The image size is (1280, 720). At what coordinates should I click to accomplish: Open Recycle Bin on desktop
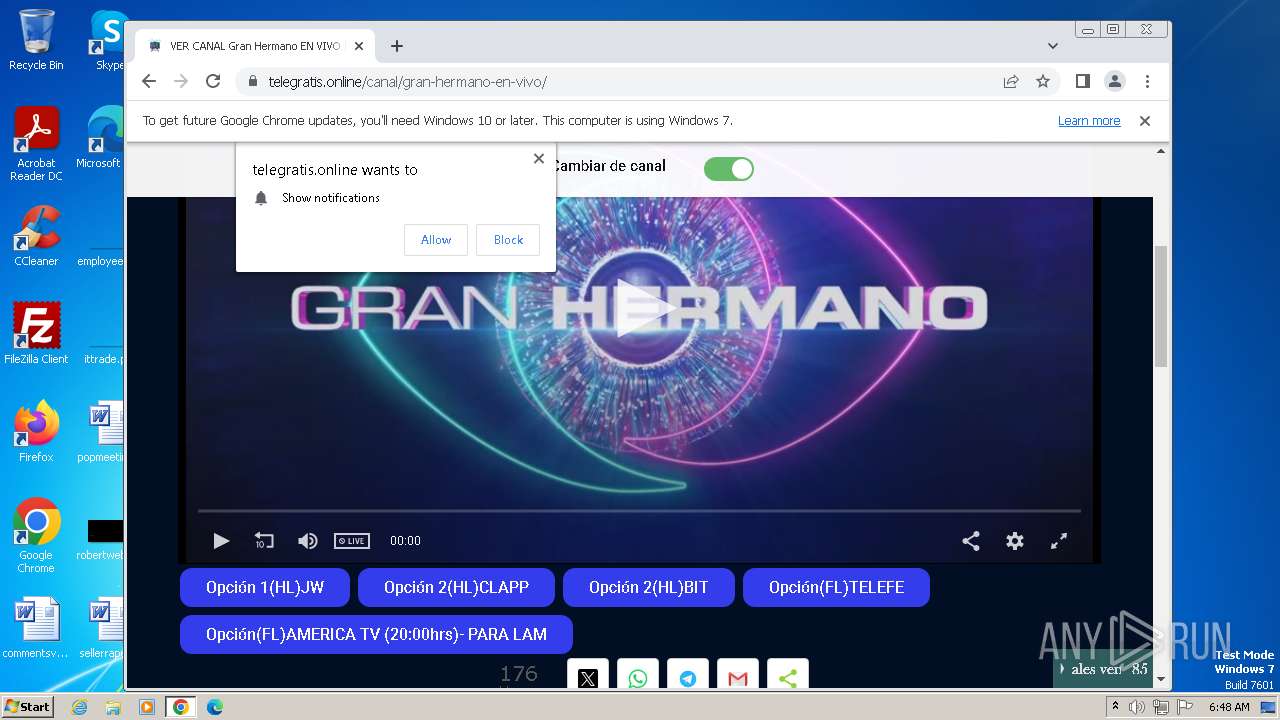[36, 40]
